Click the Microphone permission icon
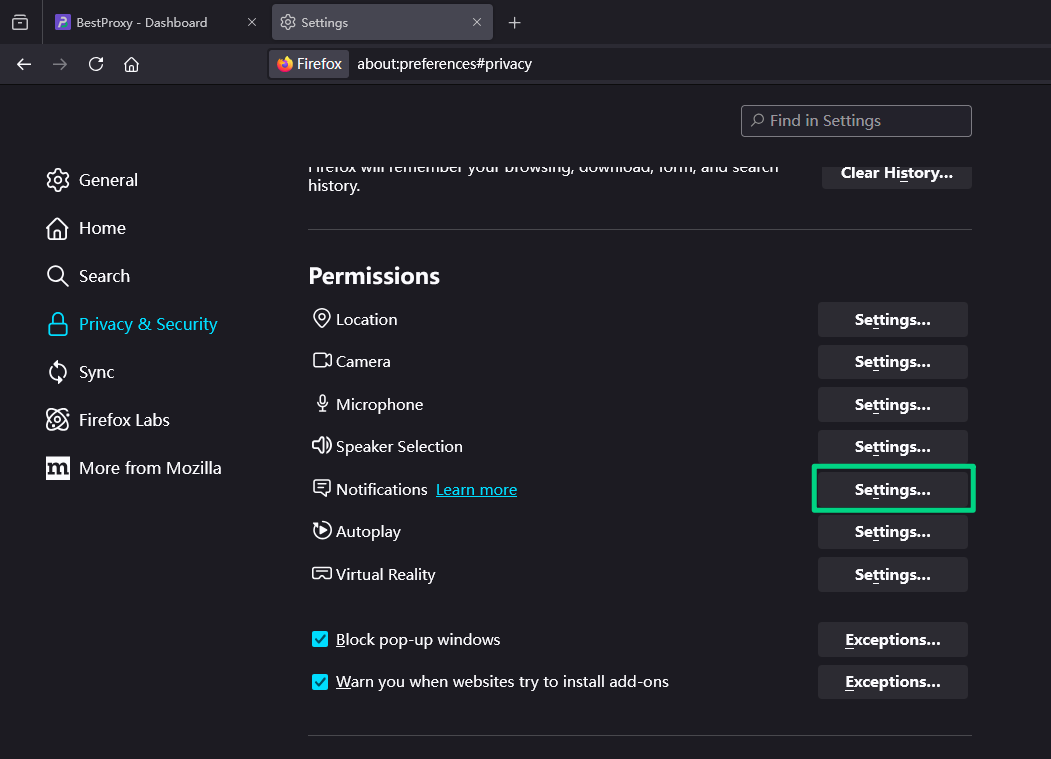The width and height of the screenshot is (1051, 759). click(322, 403)
